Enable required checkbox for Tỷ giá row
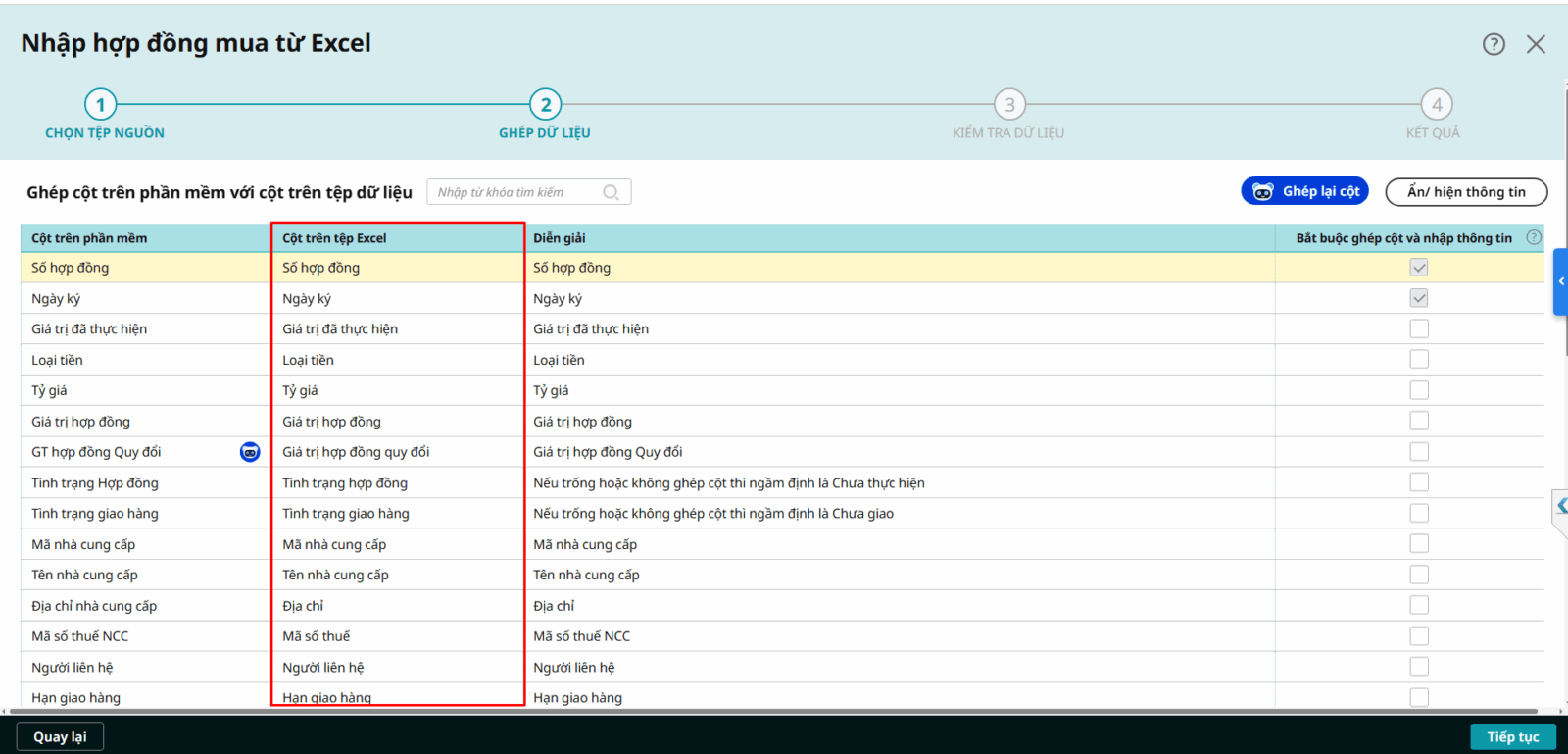 click(x=1419, y=390)
